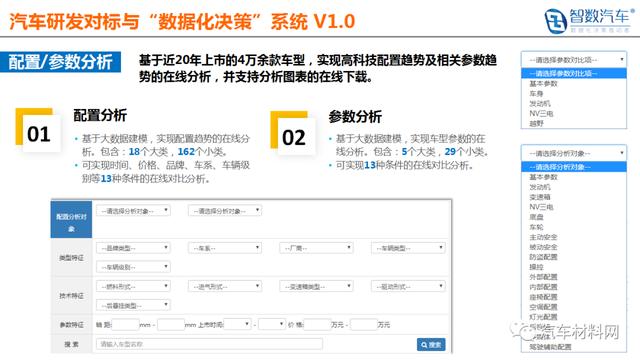
Task: Expand the 后悬挂类型 dropdown
Action: pyautogui.click(x=133, y=305)
